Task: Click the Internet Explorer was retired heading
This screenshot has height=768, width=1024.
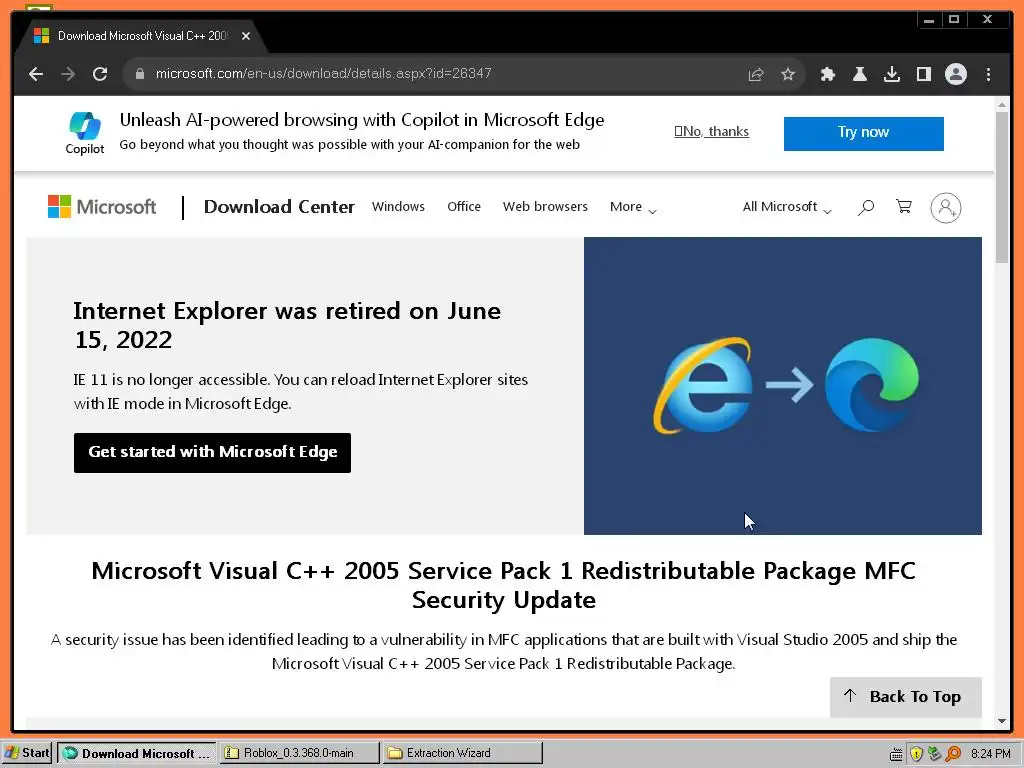Action: click(x=287, y=325)
